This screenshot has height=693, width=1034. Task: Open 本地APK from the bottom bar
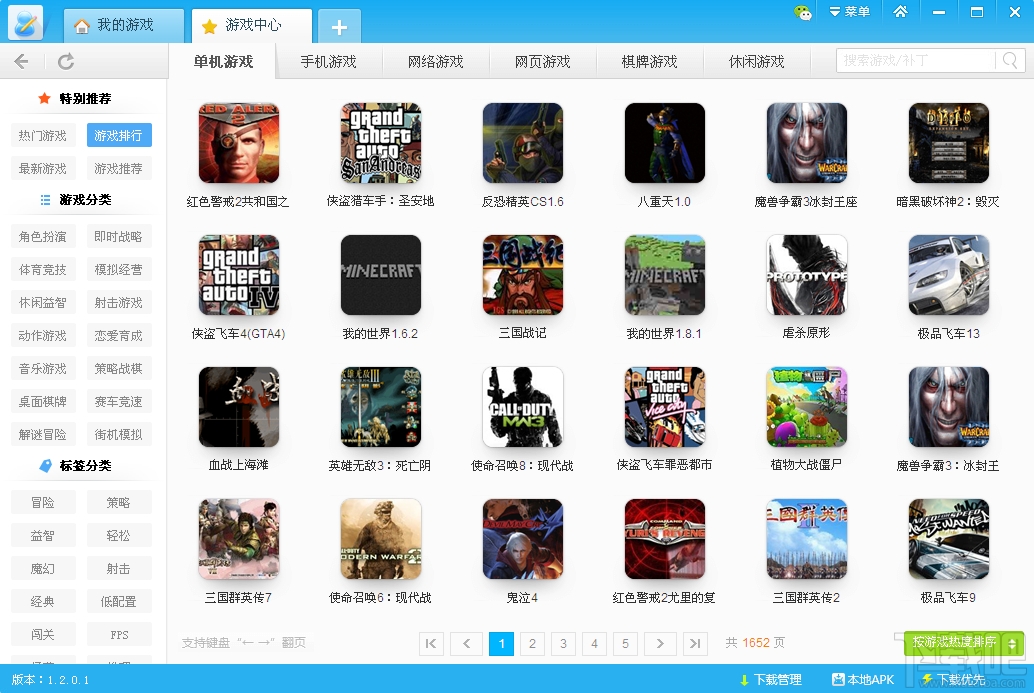861,679
